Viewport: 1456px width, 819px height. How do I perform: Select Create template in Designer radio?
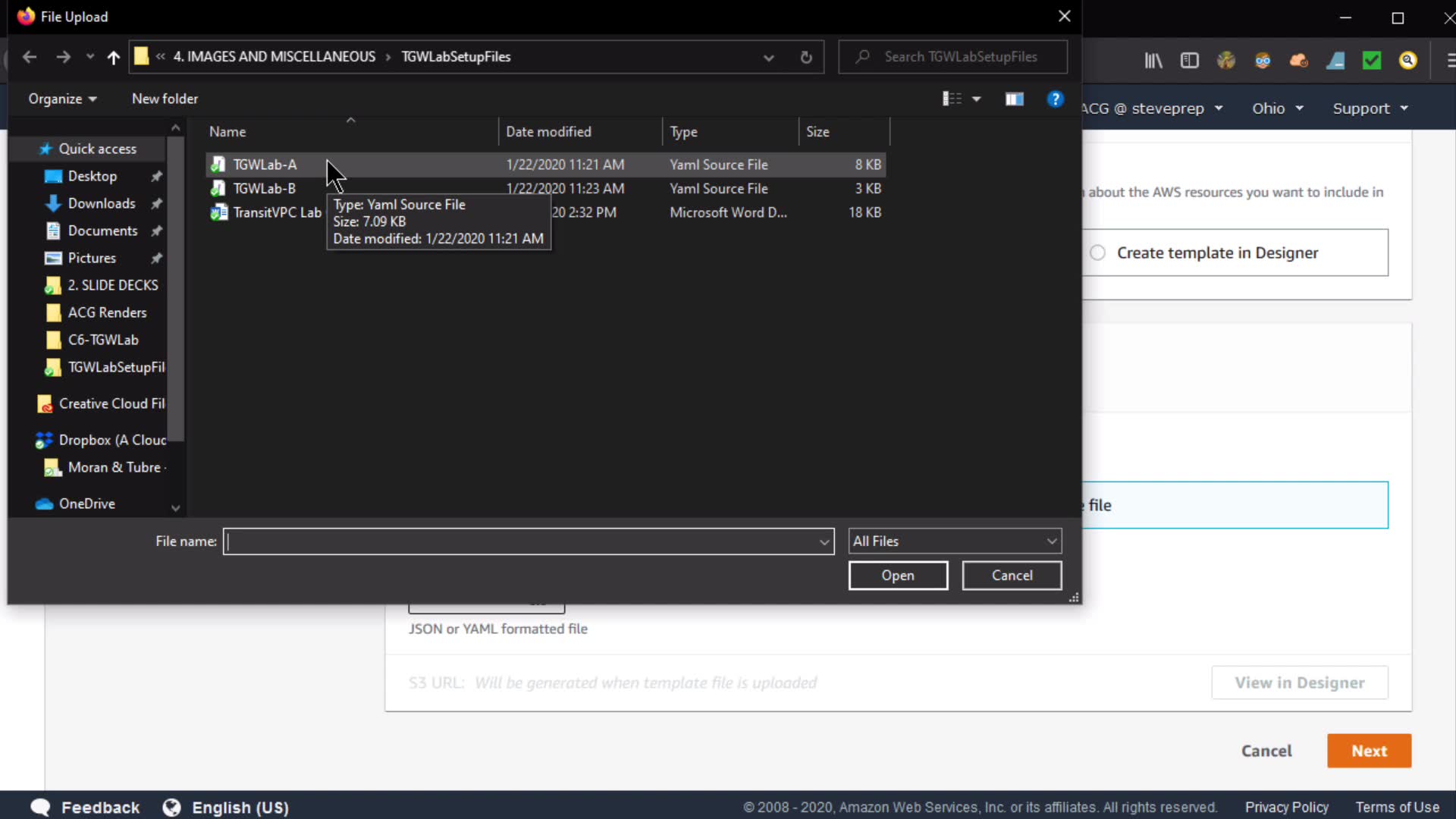pos(1097,253)
